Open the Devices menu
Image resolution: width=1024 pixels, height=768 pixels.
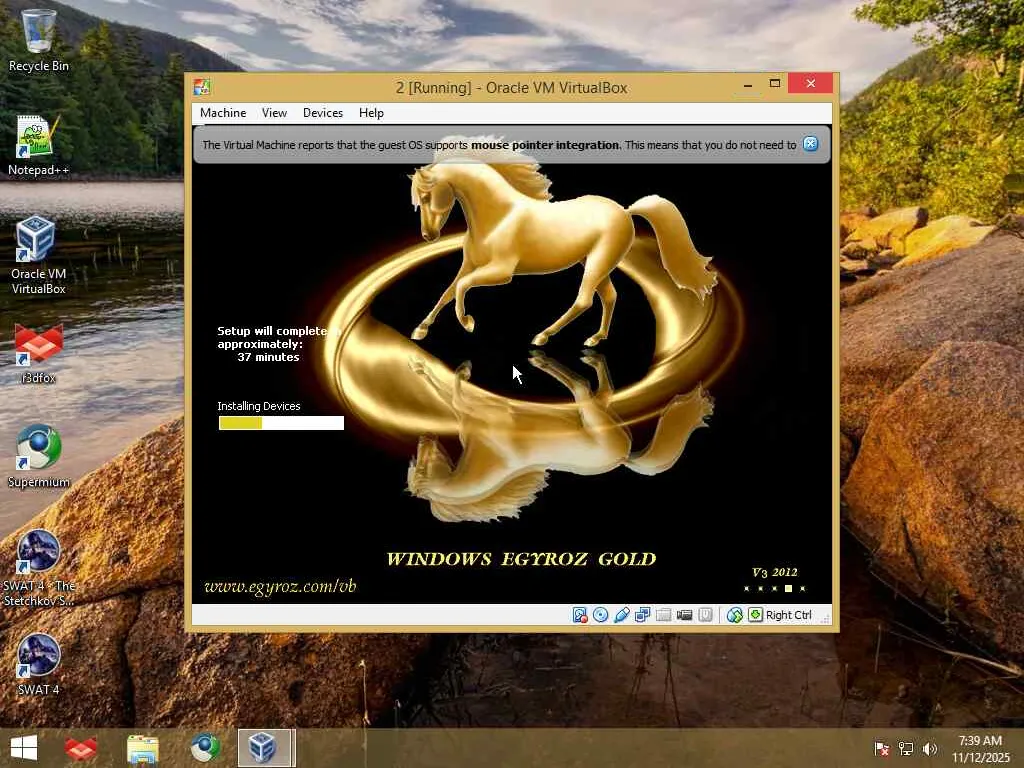point(323,113)
